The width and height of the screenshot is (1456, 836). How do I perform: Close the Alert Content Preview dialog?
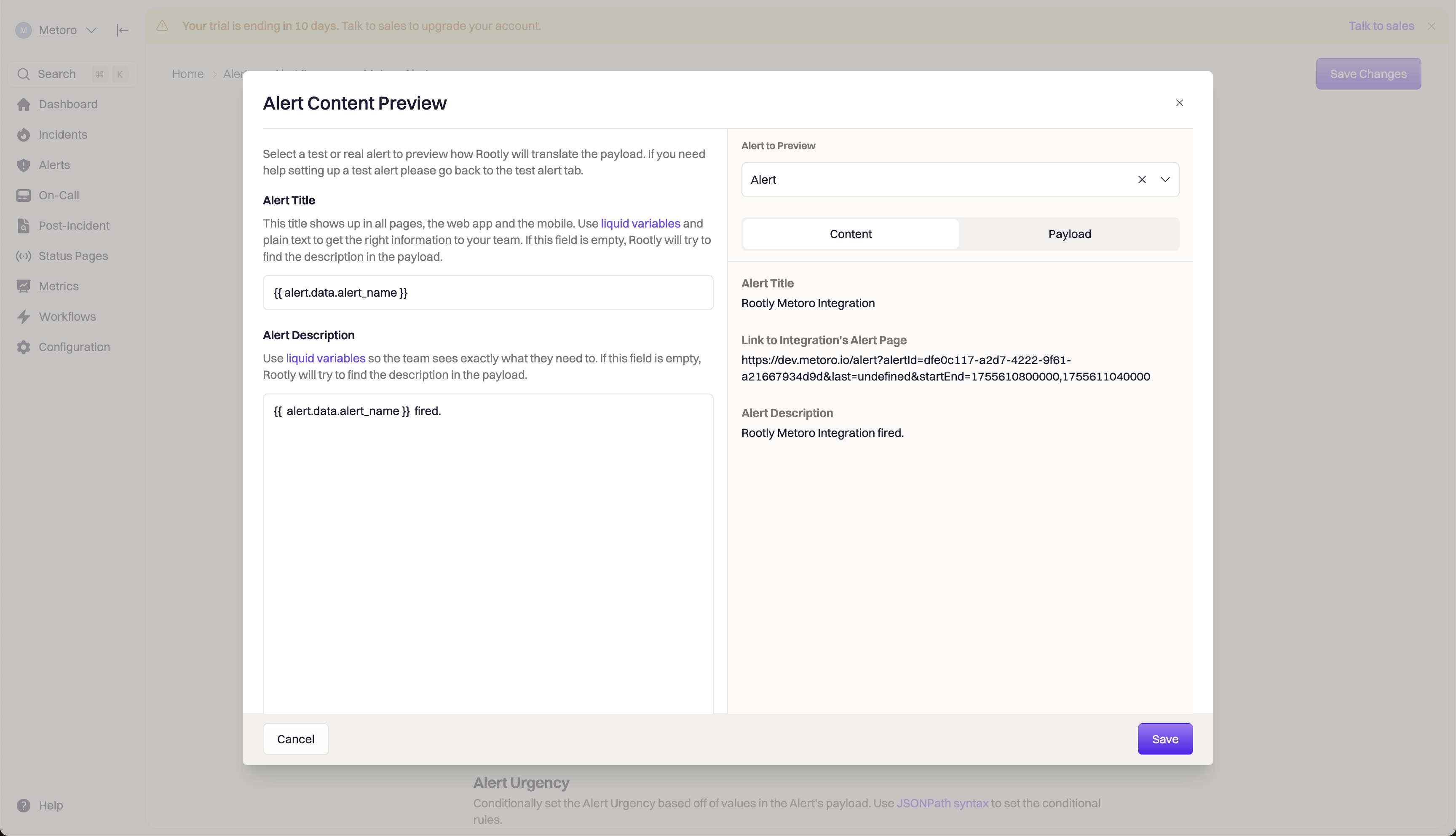(1179, 103)
